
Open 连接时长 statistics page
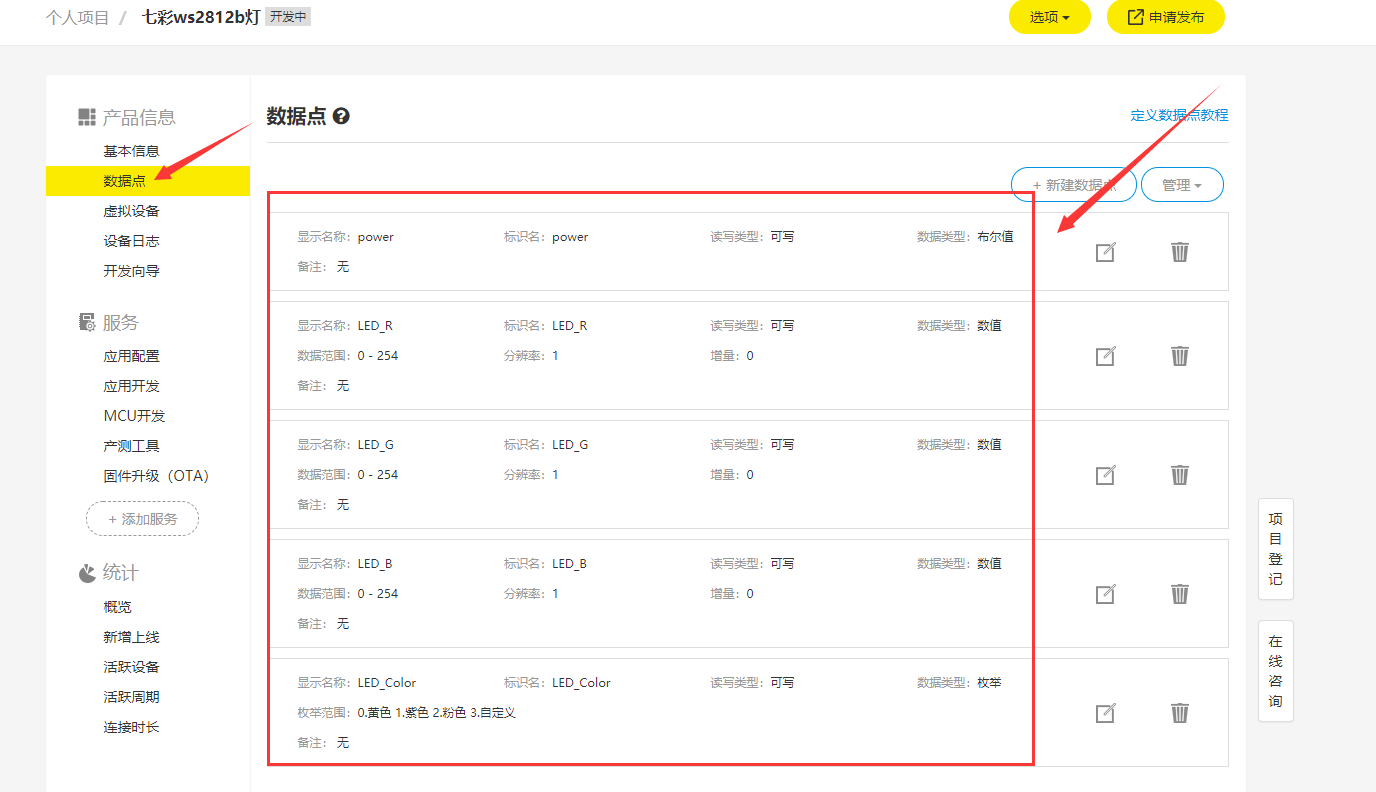point(131,727)
